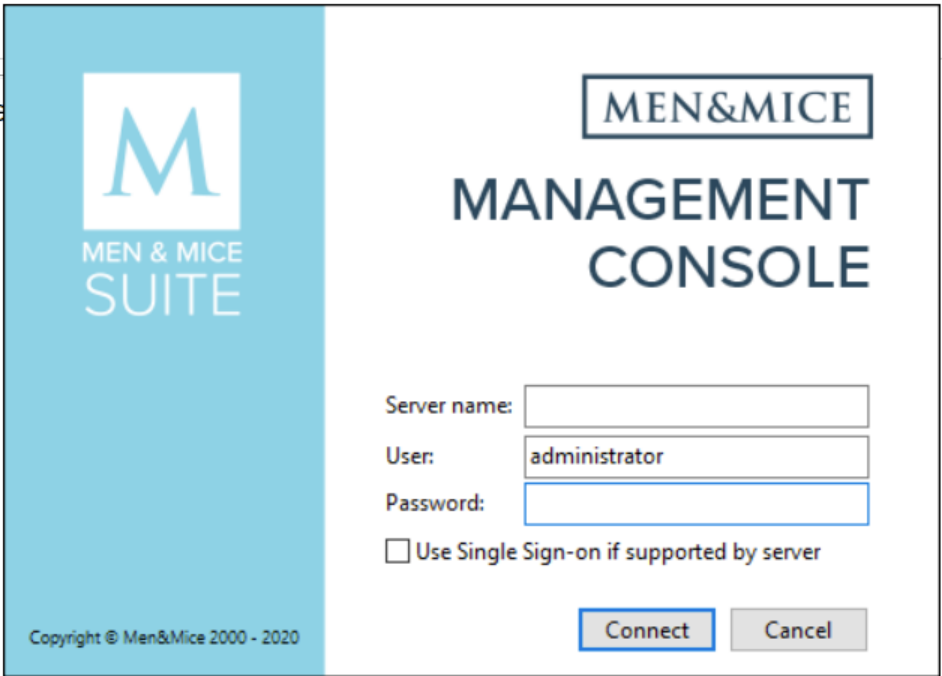
Task: Click the Single Sign-on label text
Action: click(618, 552)
